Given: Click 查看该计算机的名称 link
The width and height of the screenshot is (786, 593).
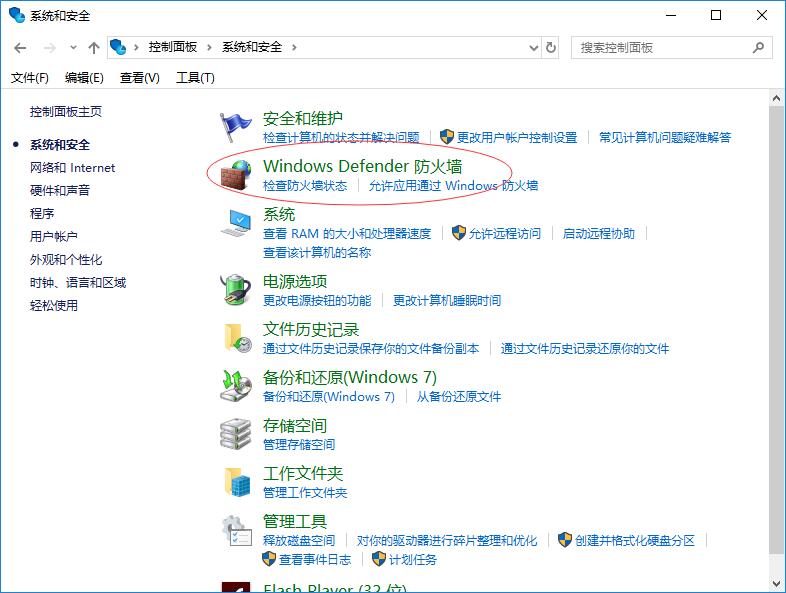Looking at the screenshot, I should tap(317, 253).
